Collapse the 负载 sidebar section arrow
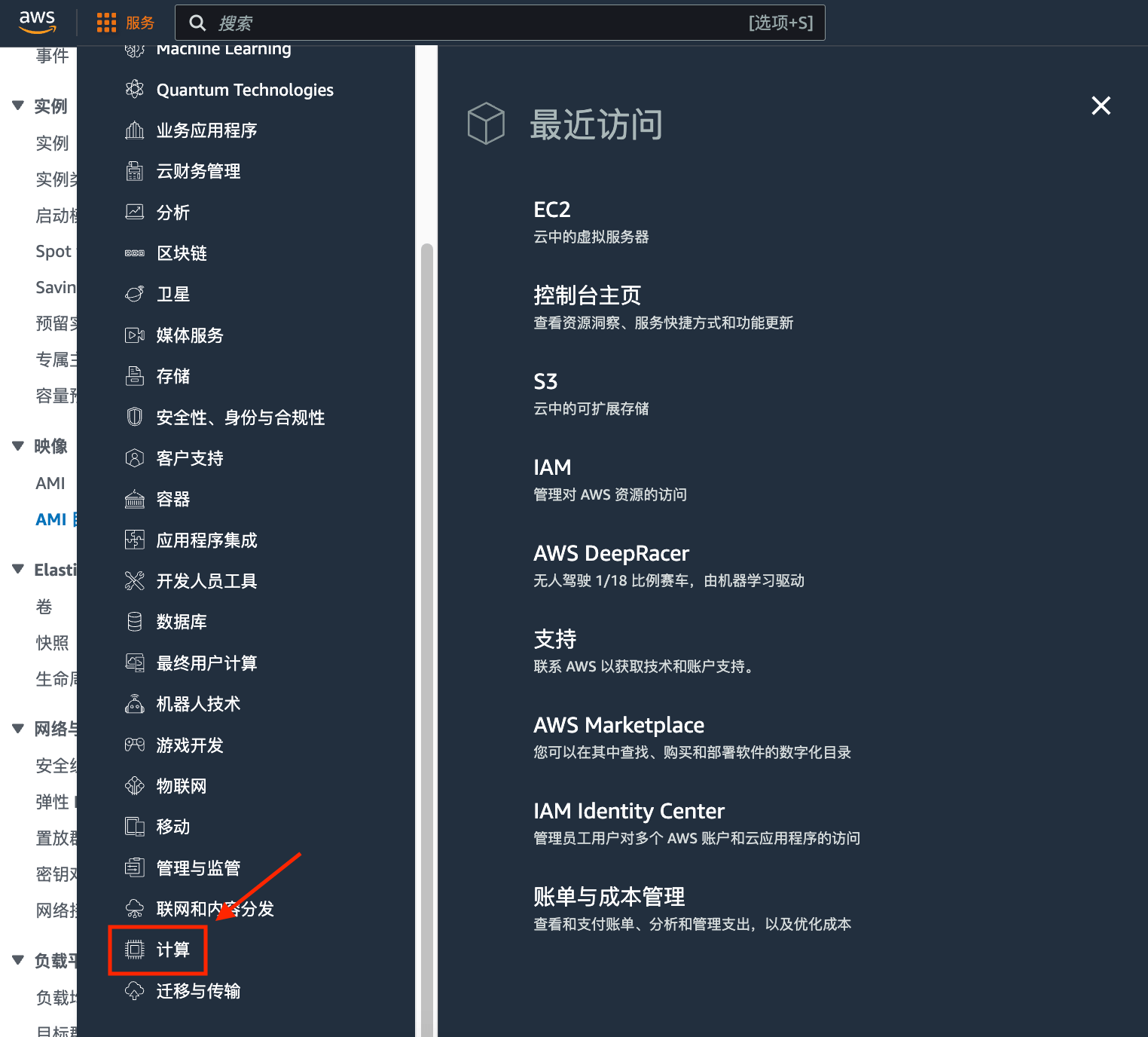Viewport: 1148px width, 1037px height. click(18, 960)
